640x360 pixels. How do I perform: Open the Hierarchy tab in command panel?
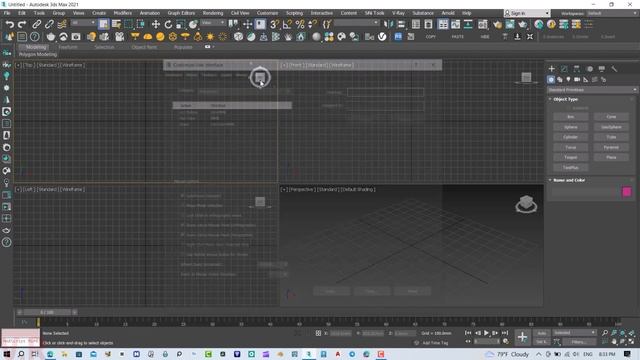[x=576, y=69]
